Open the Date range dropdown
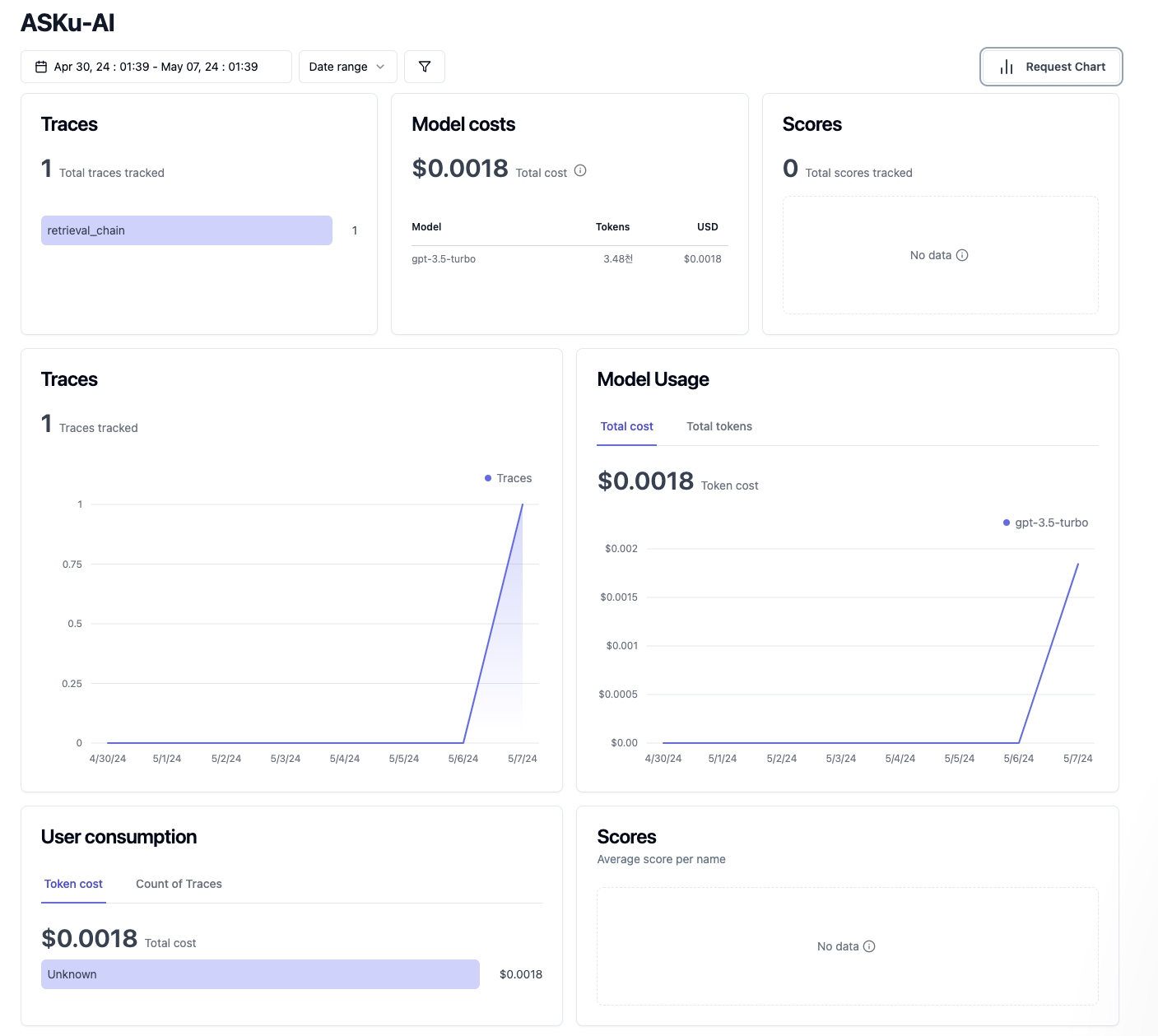The image size is (1158, 1036). 347,67
